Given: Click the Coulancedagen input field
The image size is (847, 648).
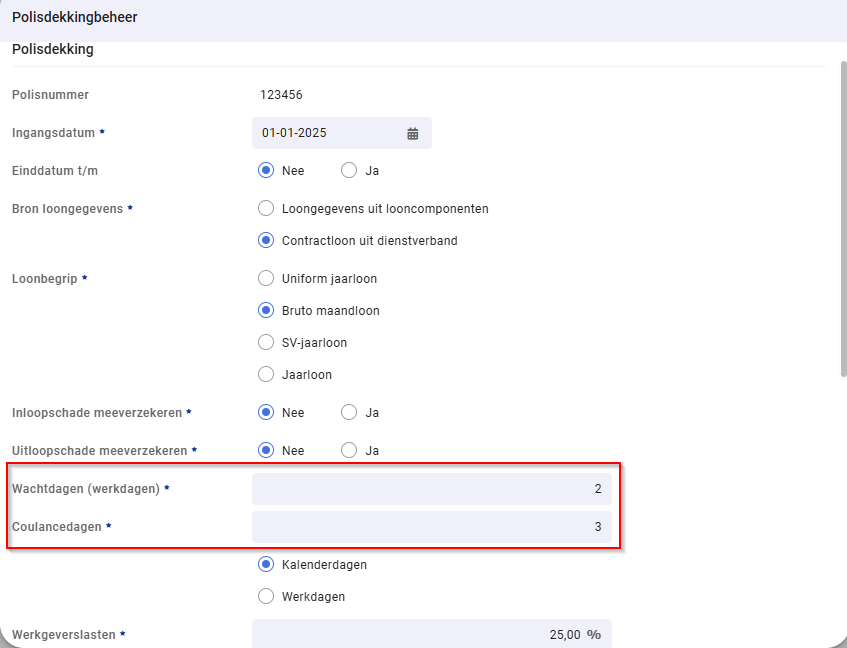Looking at the screenshot, I should (x=431, y=527).
